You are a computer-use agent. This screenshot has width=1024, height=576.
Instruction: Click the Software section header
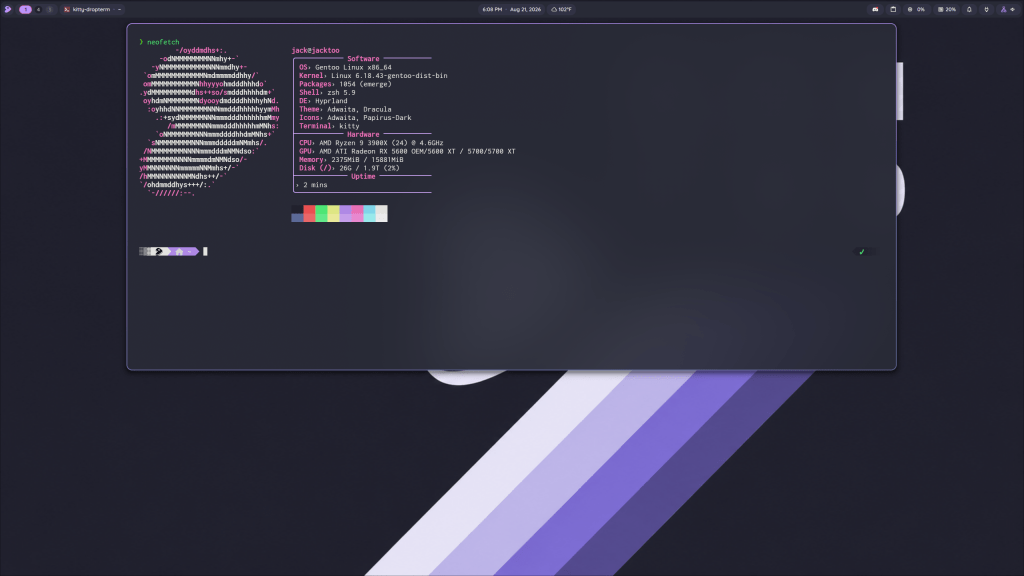(363, 59)
